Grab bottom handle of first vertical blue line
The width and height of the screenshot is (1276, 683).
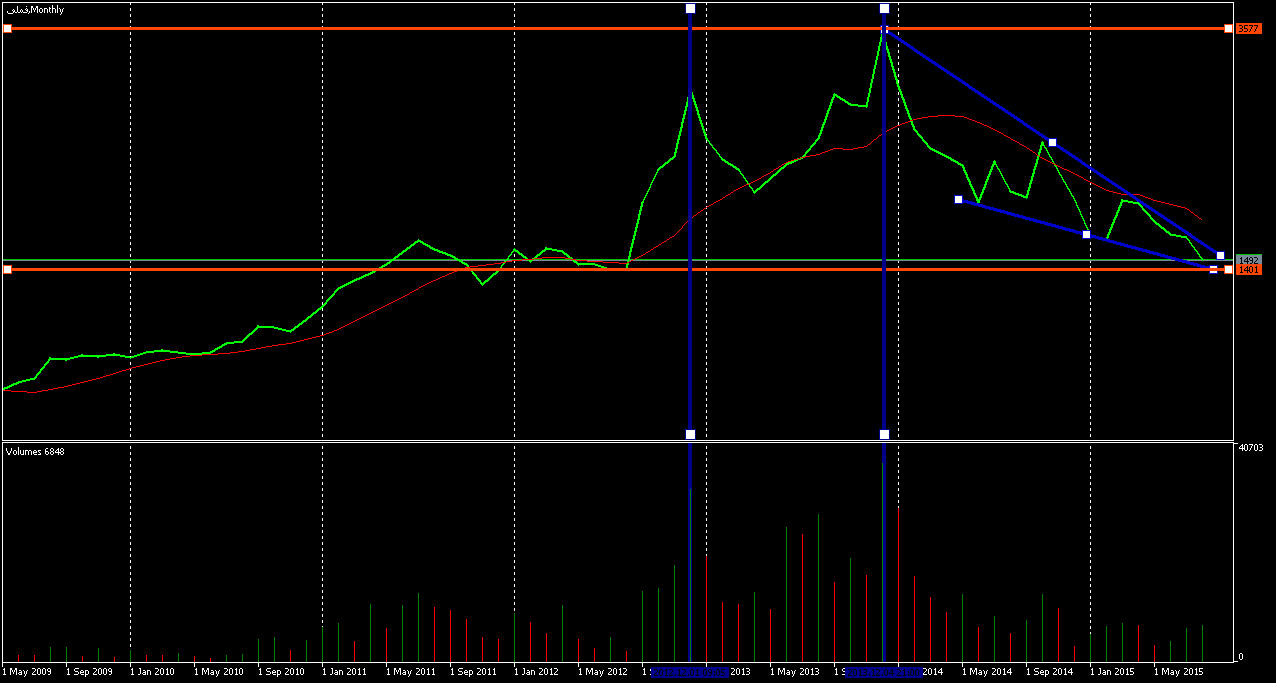tap(690, 434)
